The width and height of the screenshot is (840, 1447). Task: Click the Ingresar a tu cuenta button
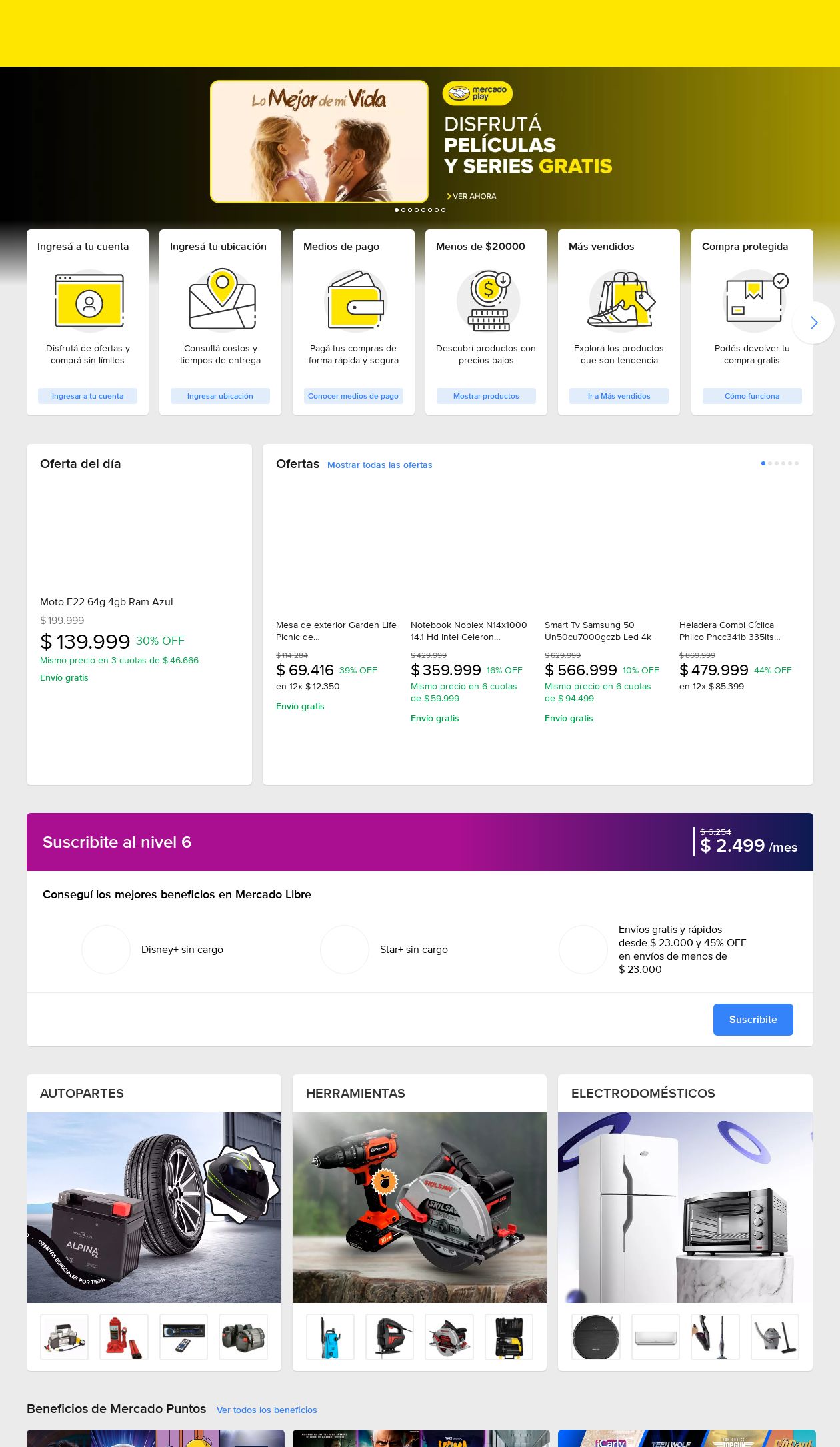[87, 396]
